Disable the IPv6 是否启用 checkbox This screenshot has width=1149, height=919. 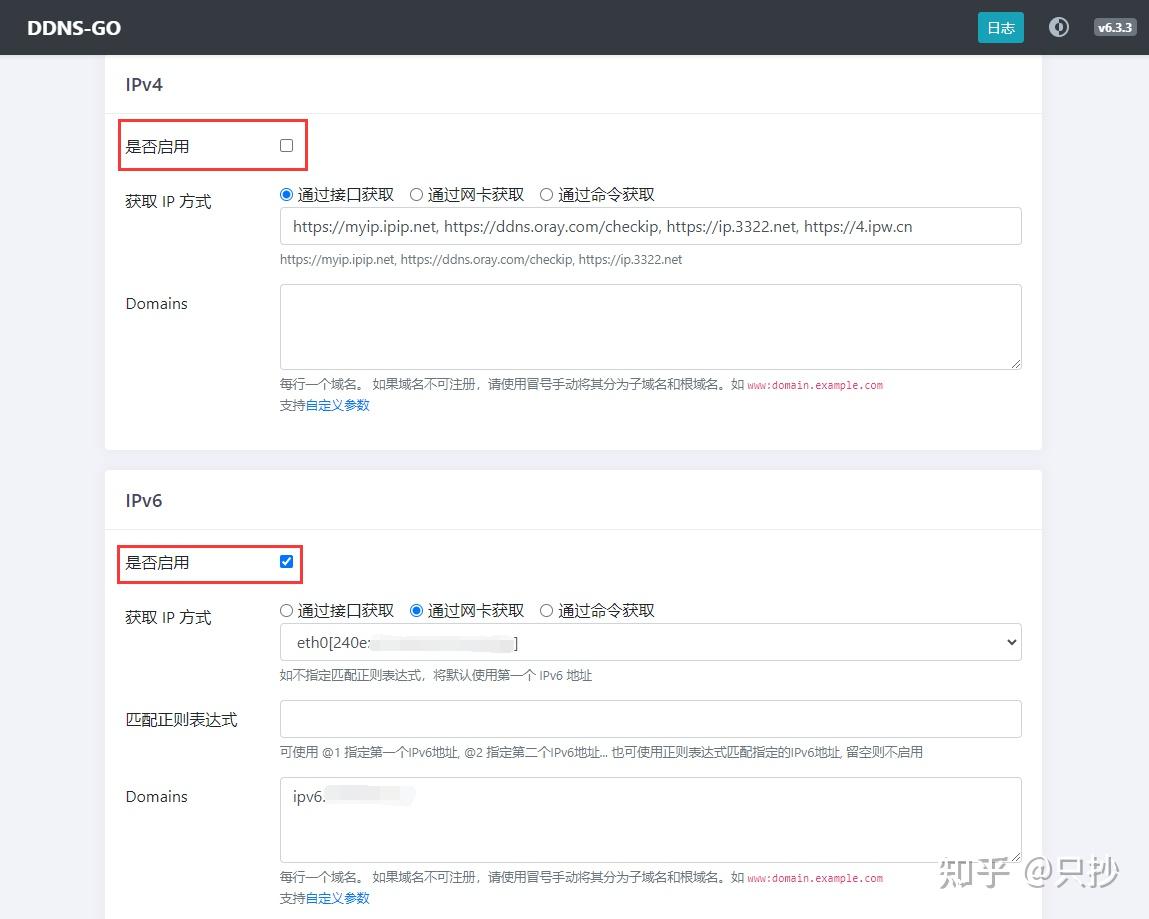[x=286, y=561]
